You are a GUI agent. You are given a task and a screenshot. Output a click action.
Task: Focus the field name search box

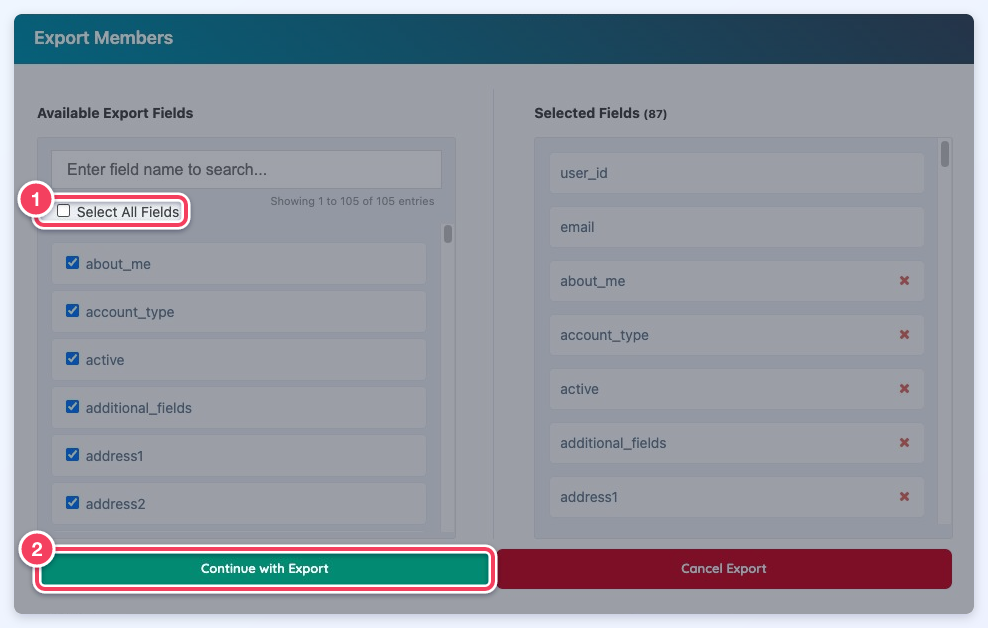tap(246, 169)
